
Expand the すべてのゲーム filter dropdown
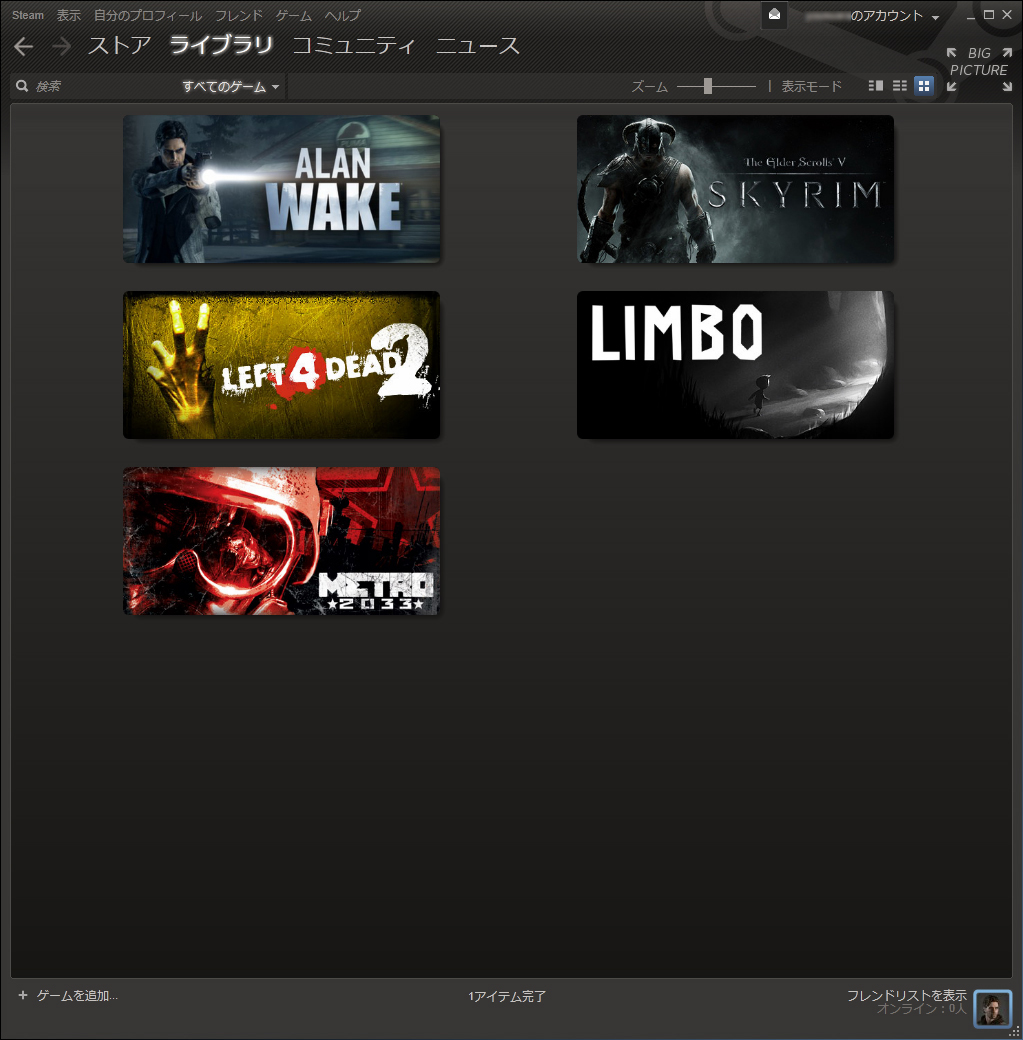pyautogui.click(x=230, y=86)
